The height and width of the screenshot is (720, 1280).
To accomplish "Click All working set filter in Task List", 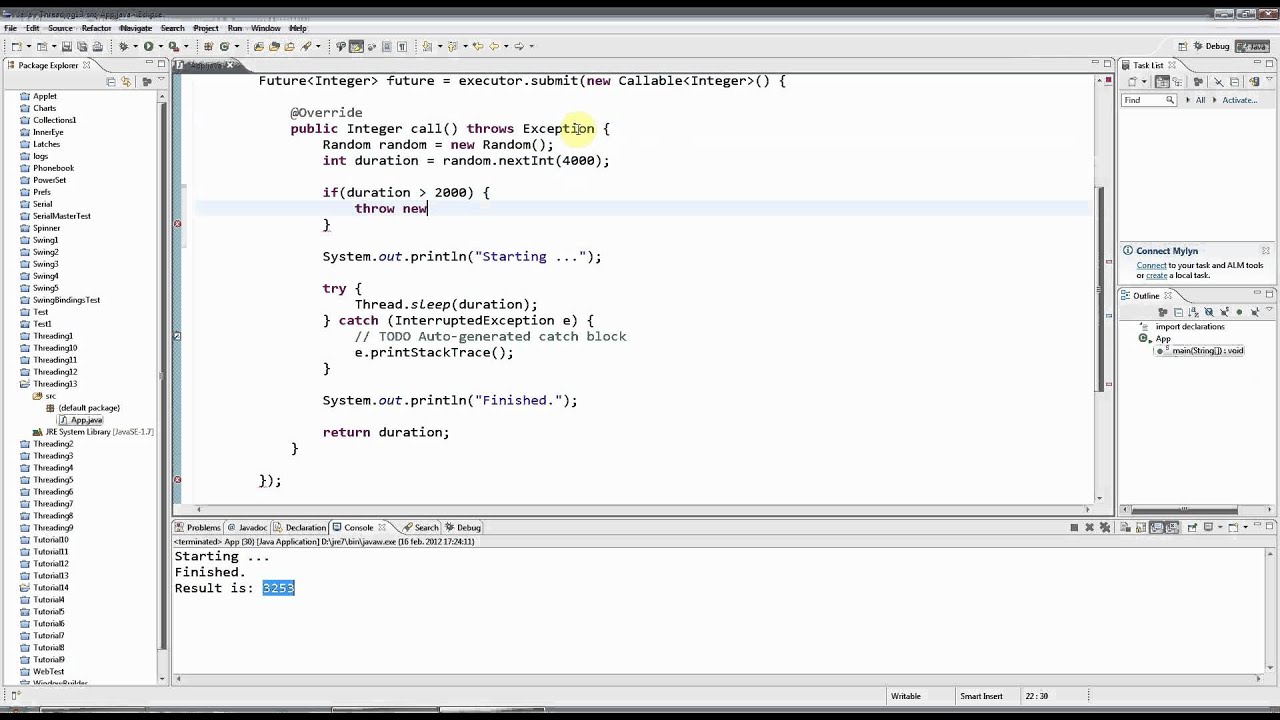I will (1201, 100).
